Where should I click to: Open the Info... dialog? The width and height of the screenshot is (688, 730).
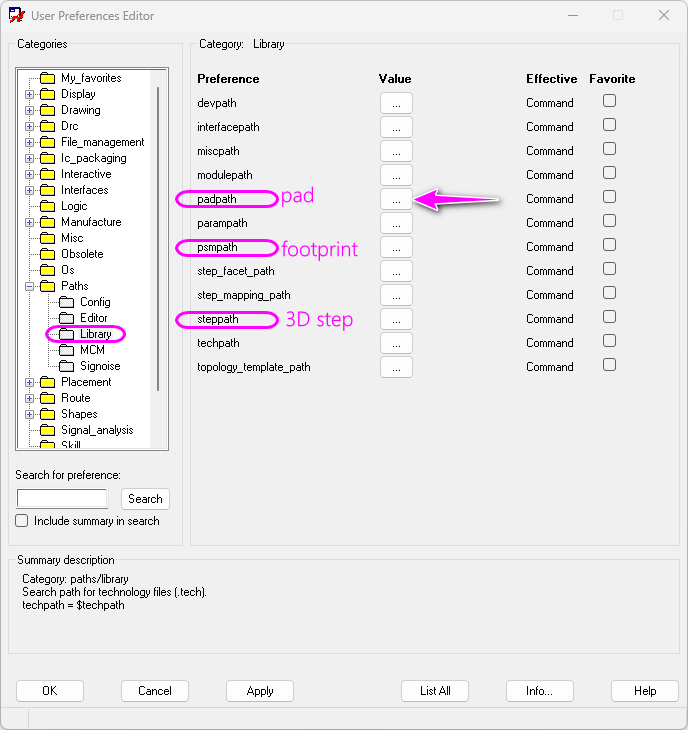point(540,691)
